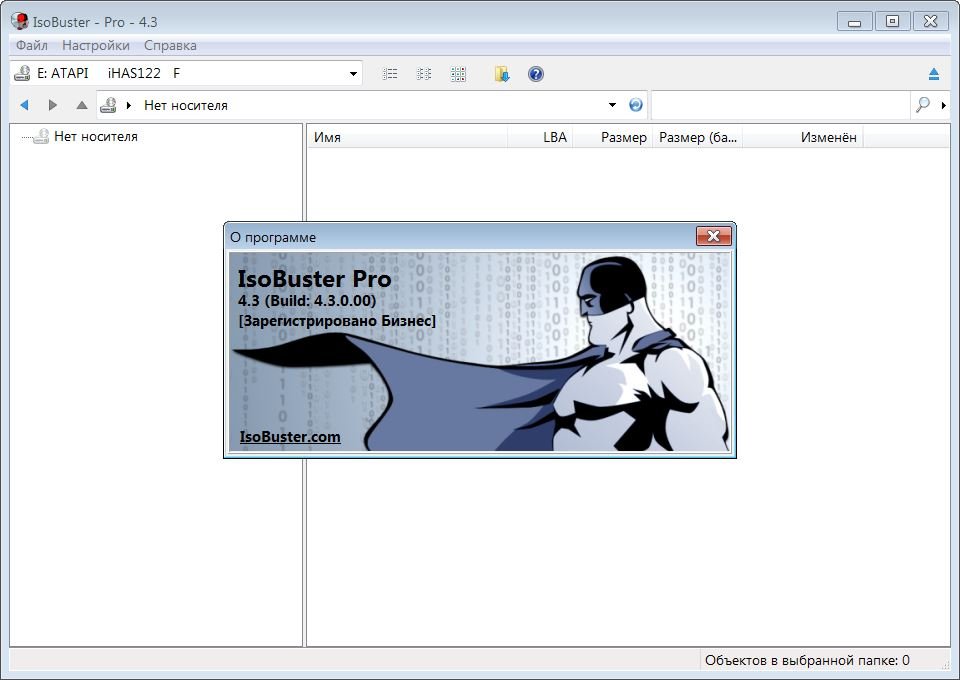Click the IsoBuster Pro title text
960x680 pixels.
click(314, 278)
